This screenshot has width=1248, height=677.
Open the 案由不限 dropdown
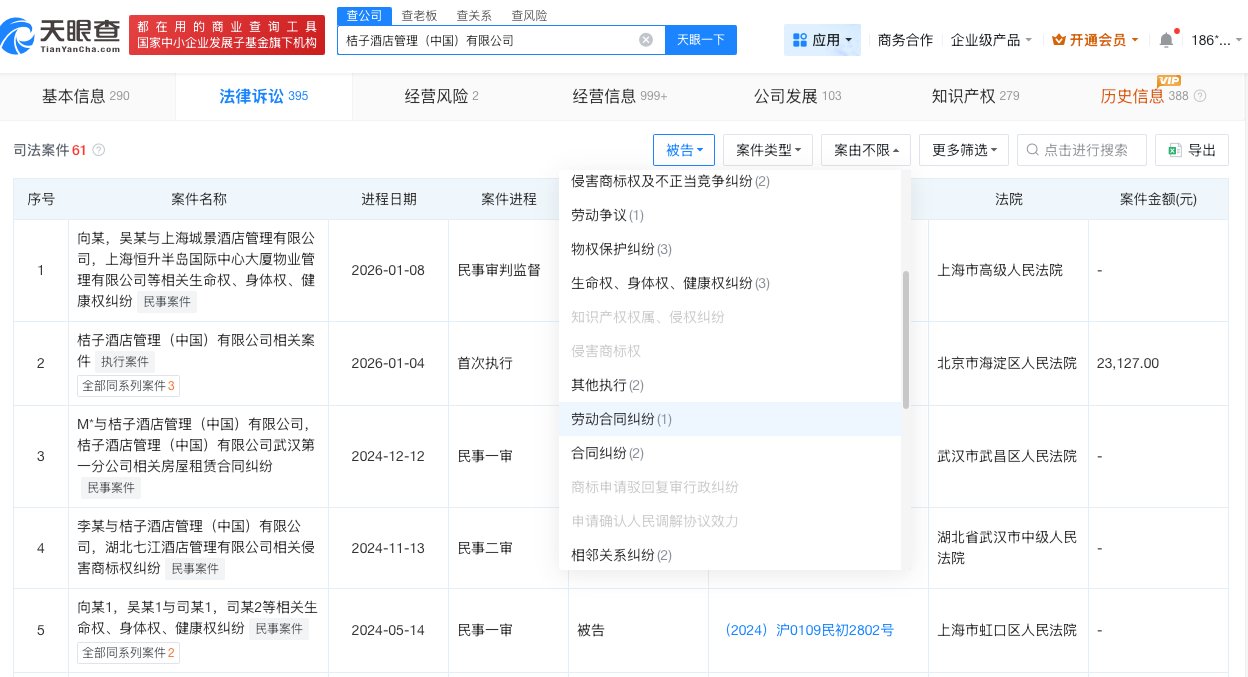(865, 149)
